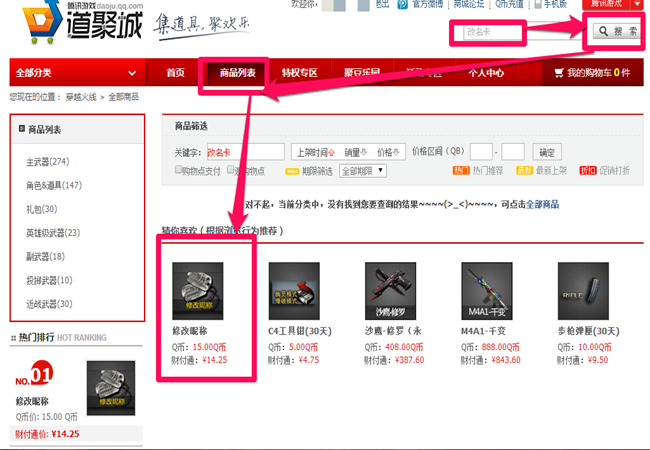Viewport: 650px width, 450px height.
Task: Sort by 价格 arrow
Action: [396, 152]
